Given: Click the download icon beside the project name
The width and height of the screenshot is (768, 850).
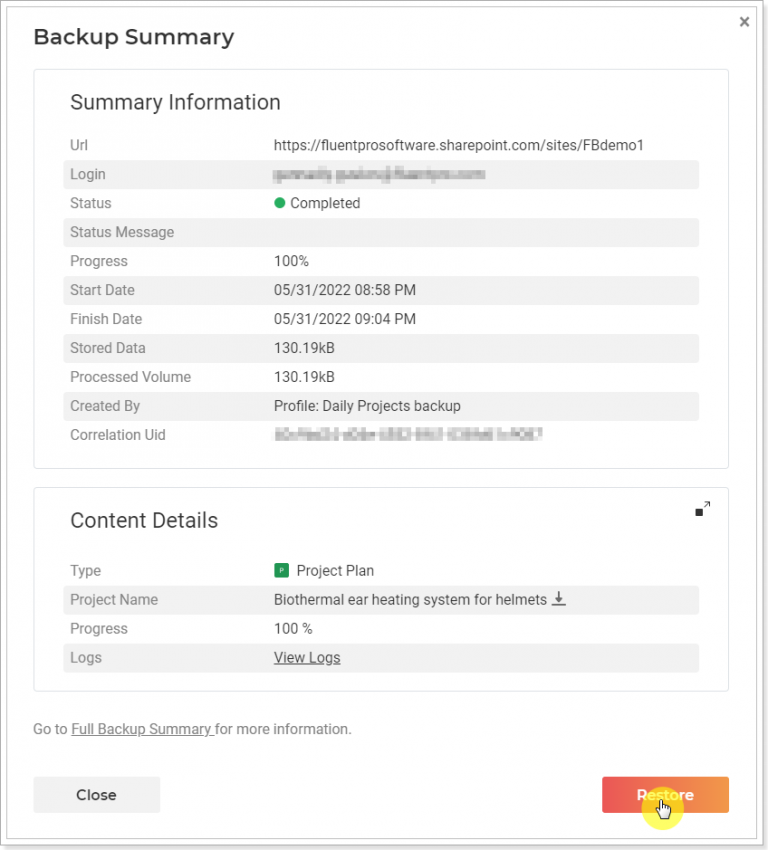Looking at the screenshot, I should click(560, 600).
